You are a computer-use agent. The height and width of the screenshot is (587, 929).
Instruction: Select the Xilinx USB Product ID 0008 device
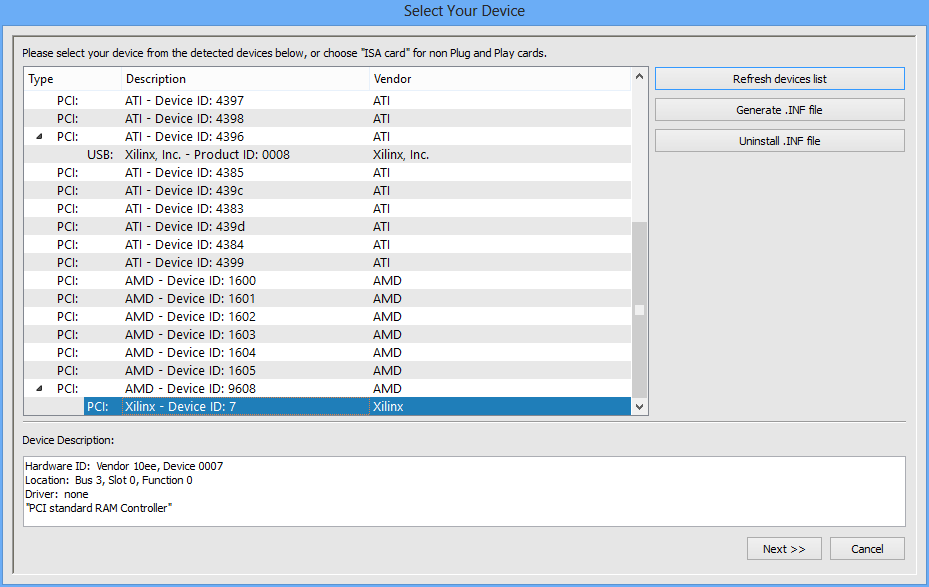207,155
